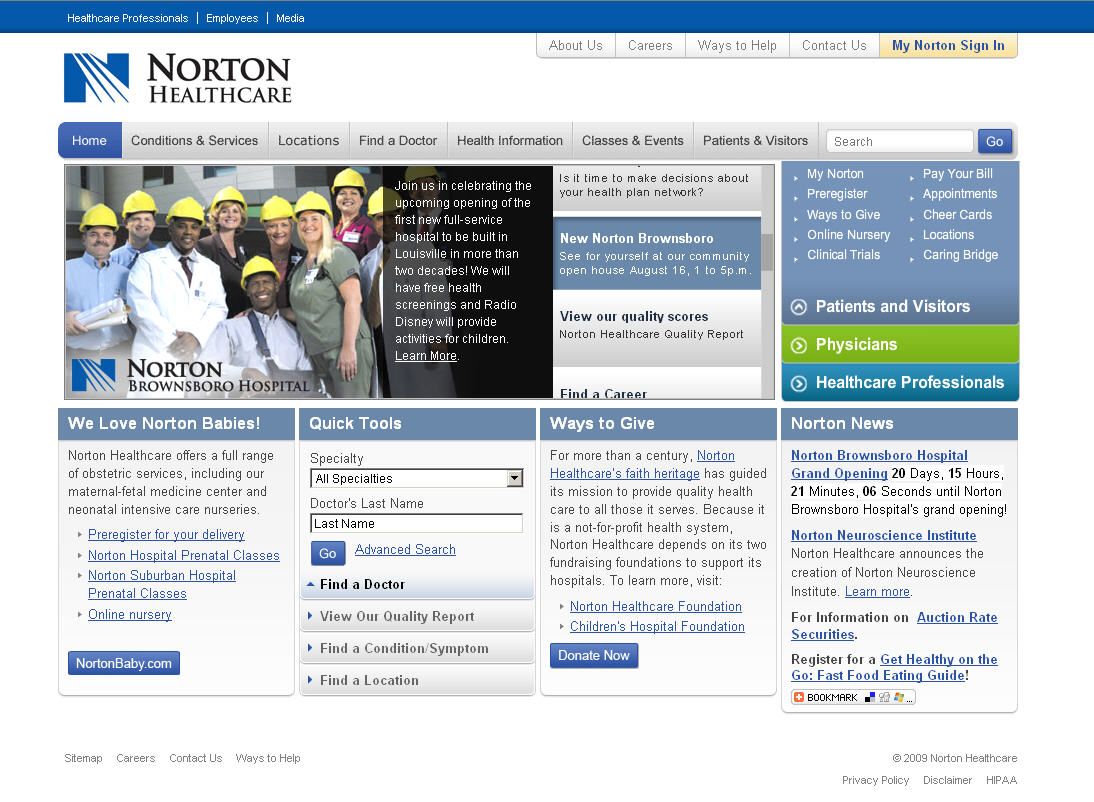
Task: Click the Online nursery link under Babies
Action: coord(130,615)
